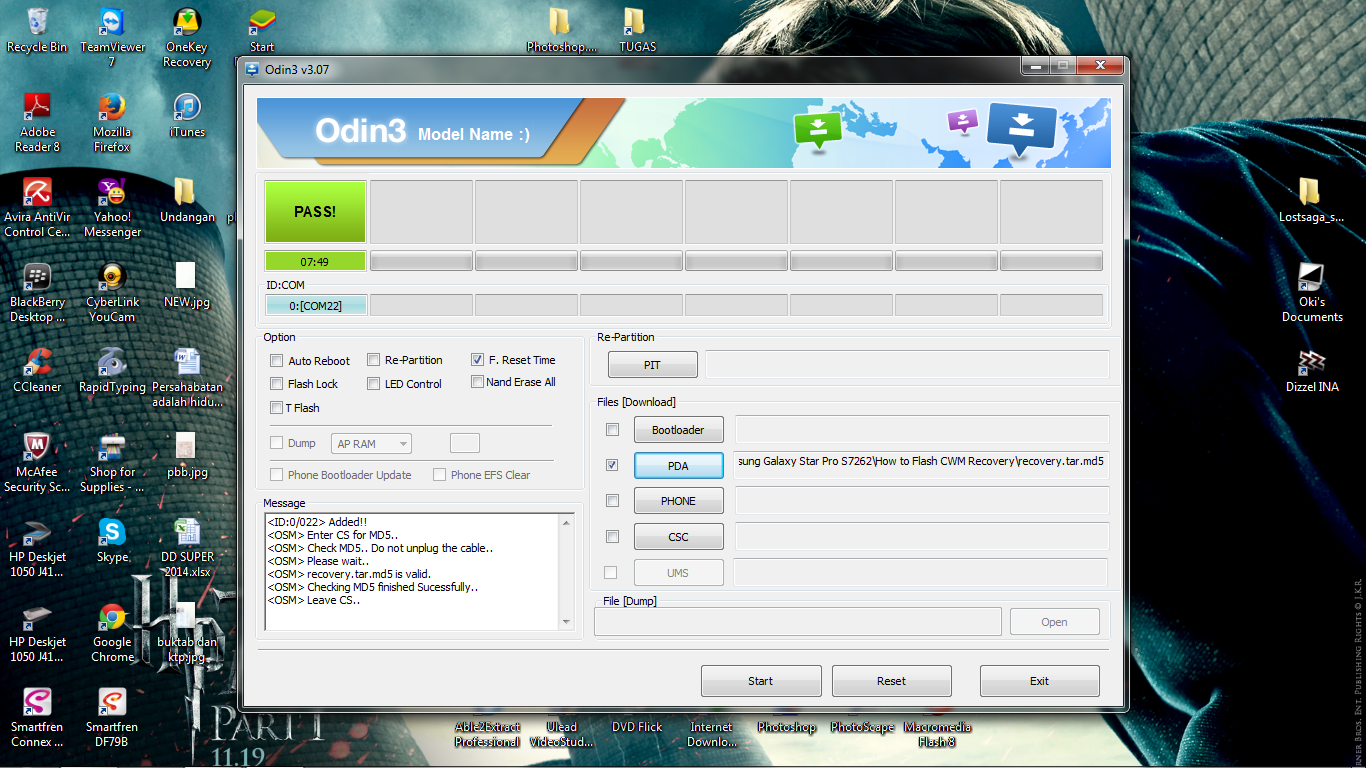Check the Nand Erase All option
This screenshot has height=768, width=1366.
point(477,382)
